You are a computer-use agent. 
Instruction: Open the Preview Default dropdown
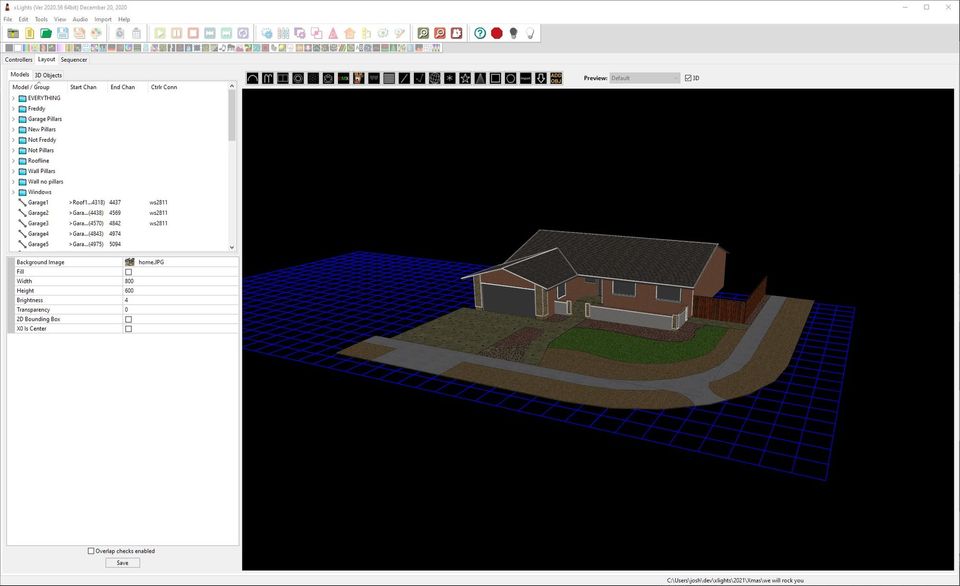pos(645,77)
